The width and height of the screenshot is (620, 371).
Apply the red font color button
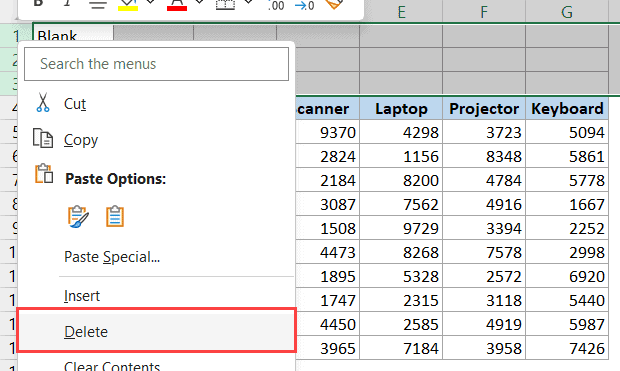[177, 4]
